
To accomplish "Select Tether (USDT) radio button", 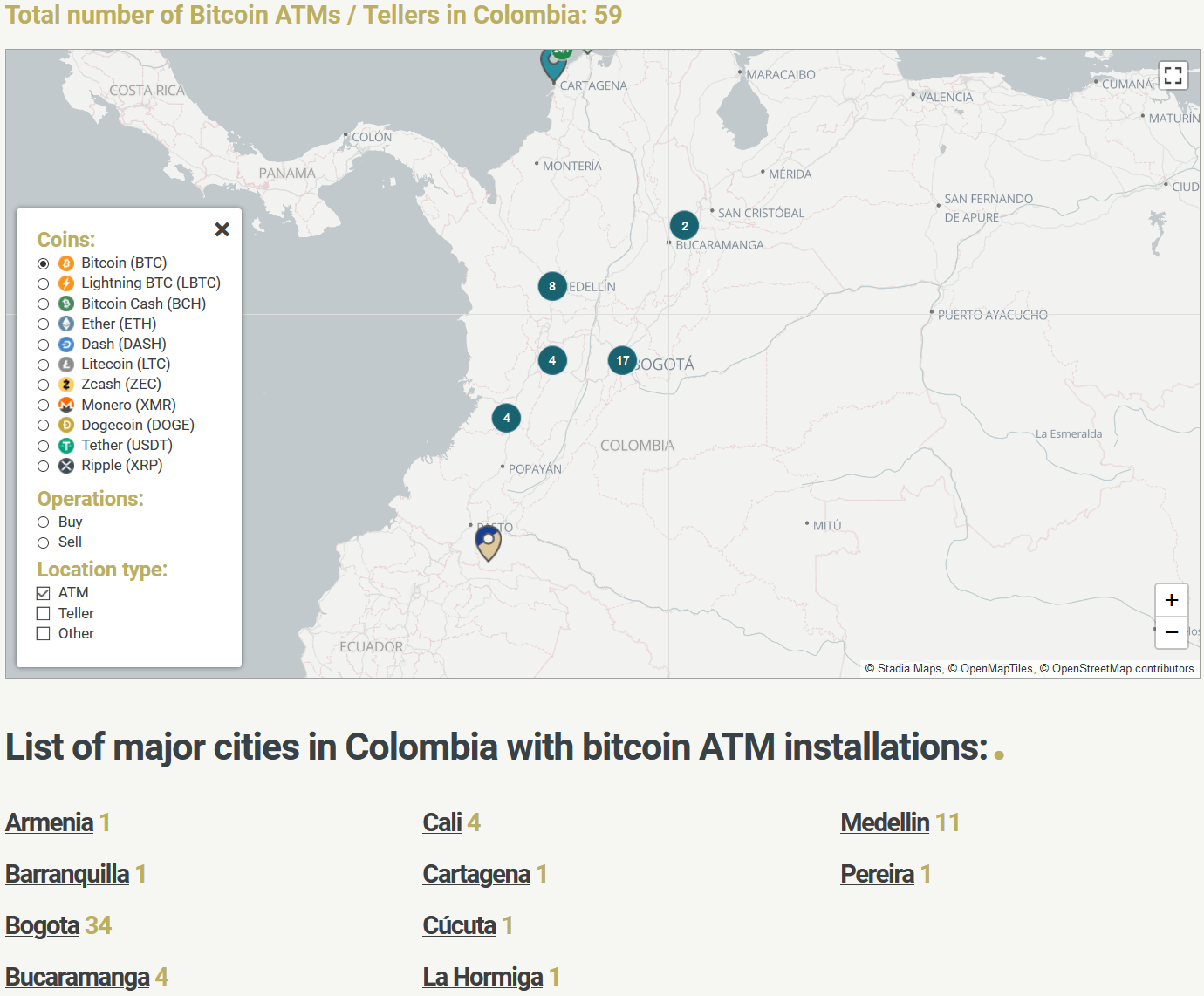I will (x=43, y=446).
